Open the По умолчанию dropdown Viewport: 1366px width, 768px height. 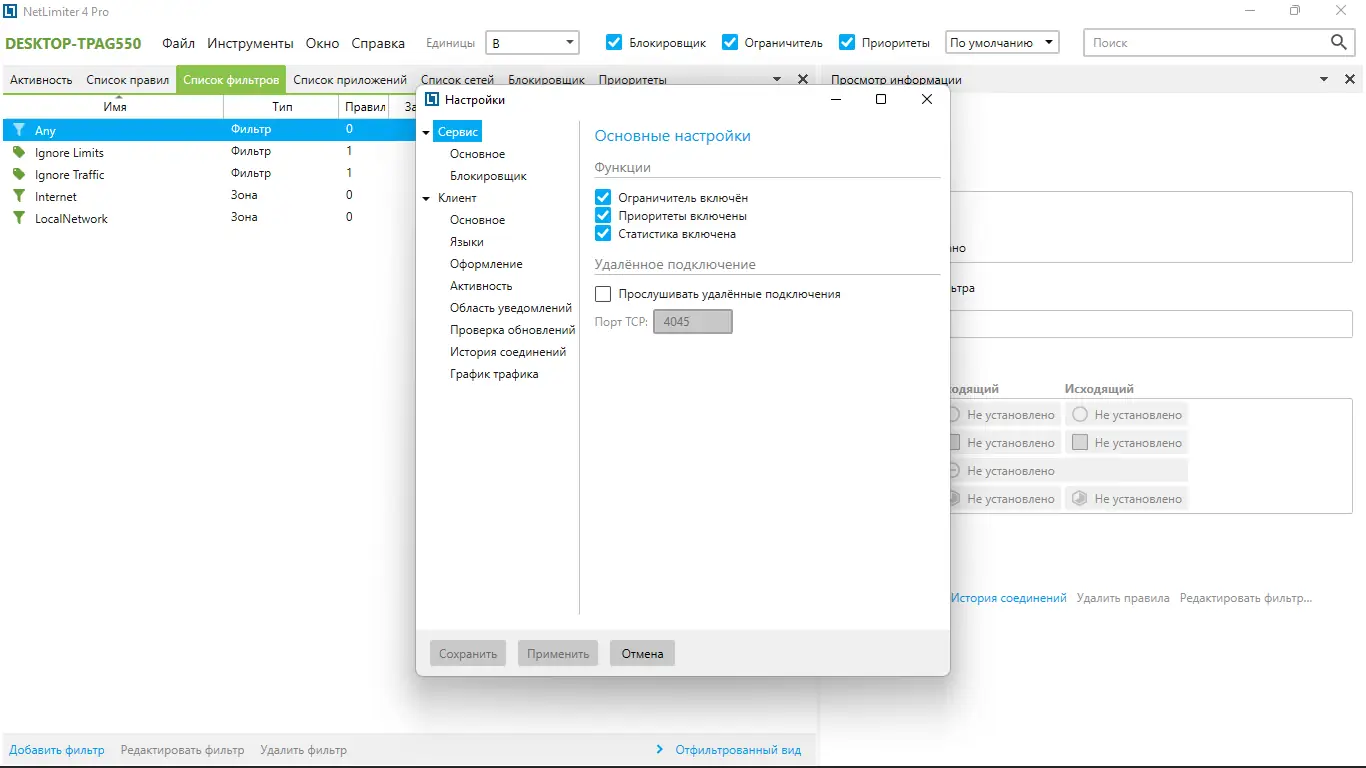coord(1002,43)
